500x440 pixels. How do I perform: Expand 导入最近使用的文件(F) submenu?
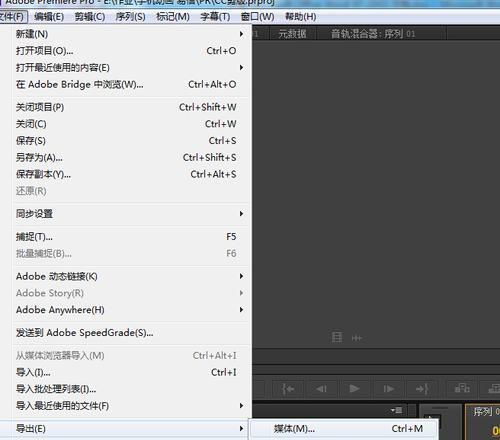pyautogui.click(x=130, y=406)
